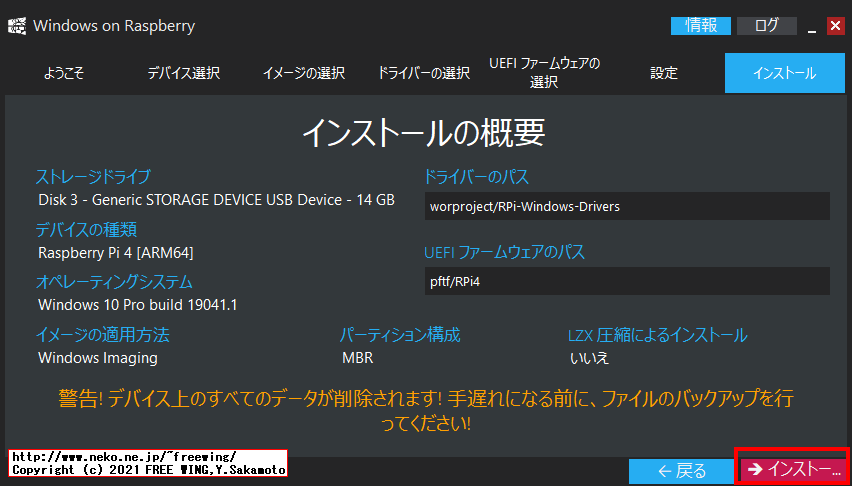The width and height of the screenshot is (852, 486).
Task: Click the UEFI firmware path field pftf/RPi4
Action: (x=627, y=281)
